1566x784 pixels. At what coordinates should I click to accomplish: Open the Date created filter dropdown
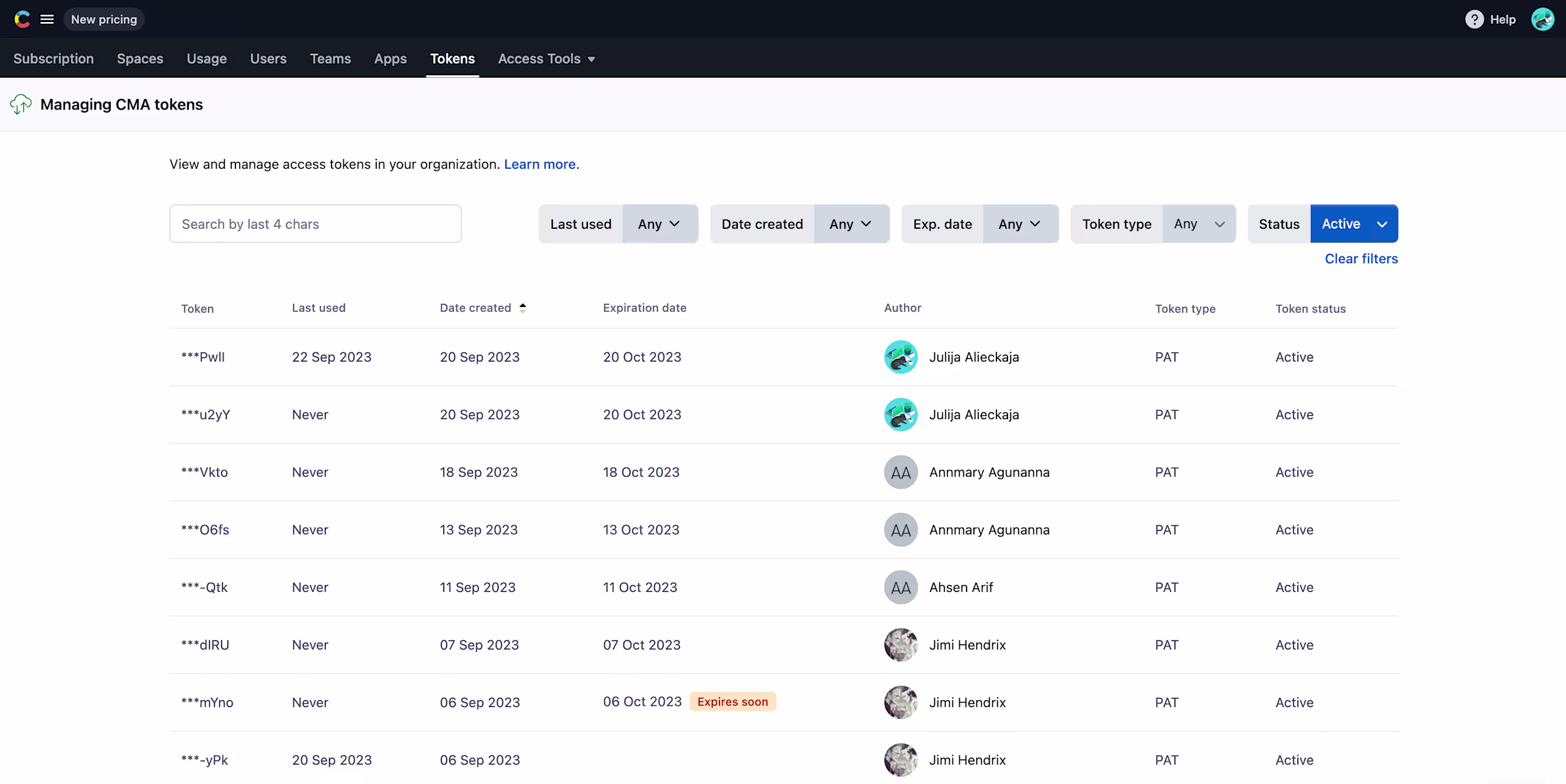[x=852, y=224]
